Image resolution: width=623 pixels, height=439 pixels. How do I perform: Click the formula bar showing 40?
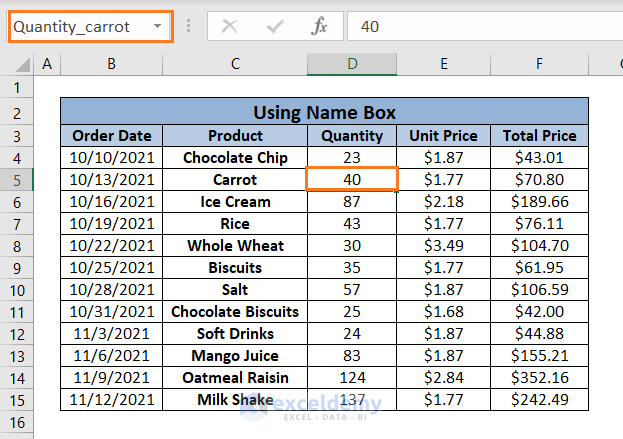click(480, 27)
